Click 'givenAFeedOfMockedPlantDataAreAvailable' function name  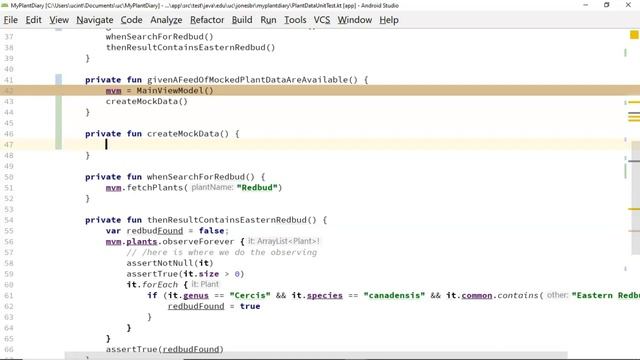pyautogui.click(x=247, y=80)
